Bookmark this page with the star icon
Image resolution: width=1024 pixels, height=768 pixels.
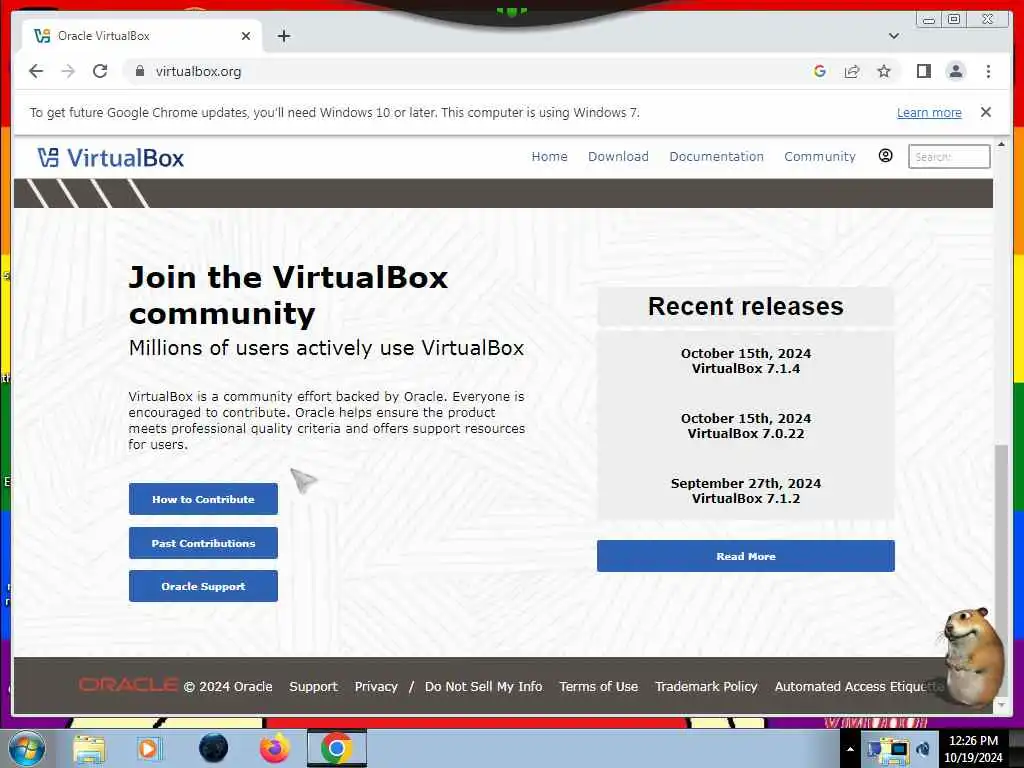coord(884,71)
